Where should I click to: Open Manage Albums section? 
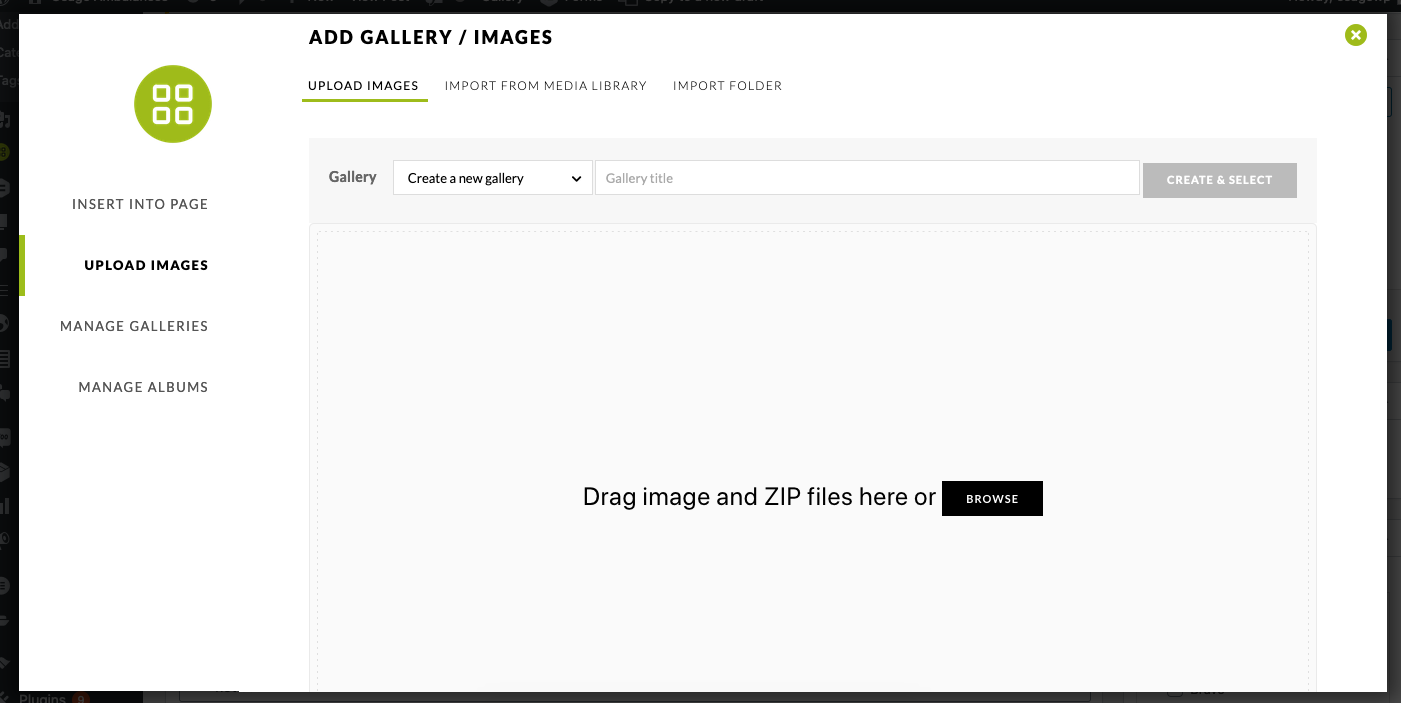click(x=143, y=387)
